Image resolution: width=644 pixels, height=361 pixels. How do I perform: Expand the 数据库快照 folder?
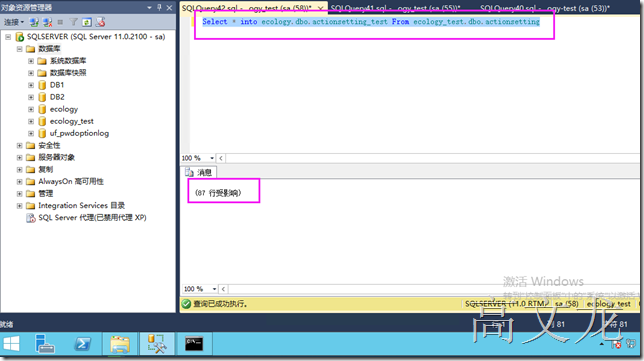31,73
